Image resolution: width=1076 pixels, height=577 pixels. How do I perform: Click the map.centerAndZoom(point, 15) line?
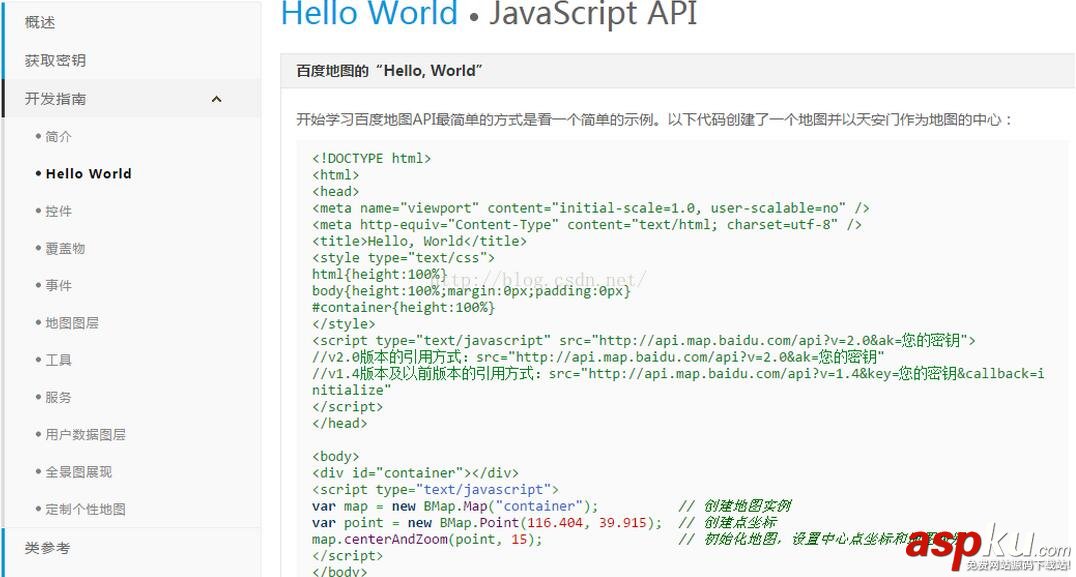point(427,539)
